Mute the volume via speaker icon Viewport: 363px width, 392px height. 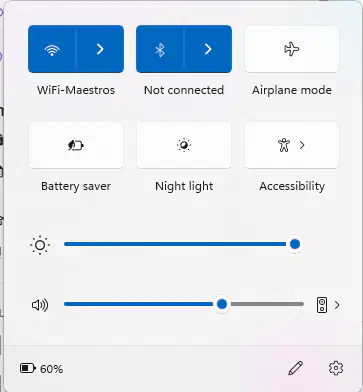(x=40, y=305)
